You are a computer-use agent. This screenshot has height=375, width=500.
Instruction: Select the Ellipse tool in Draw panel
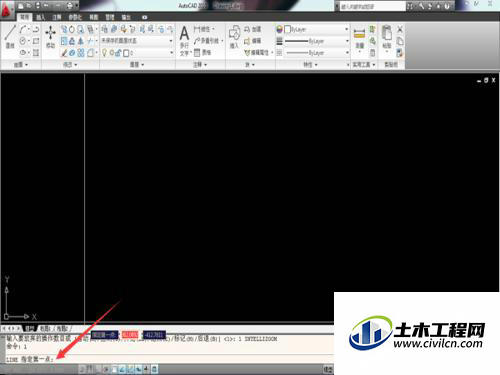(23, 53)
